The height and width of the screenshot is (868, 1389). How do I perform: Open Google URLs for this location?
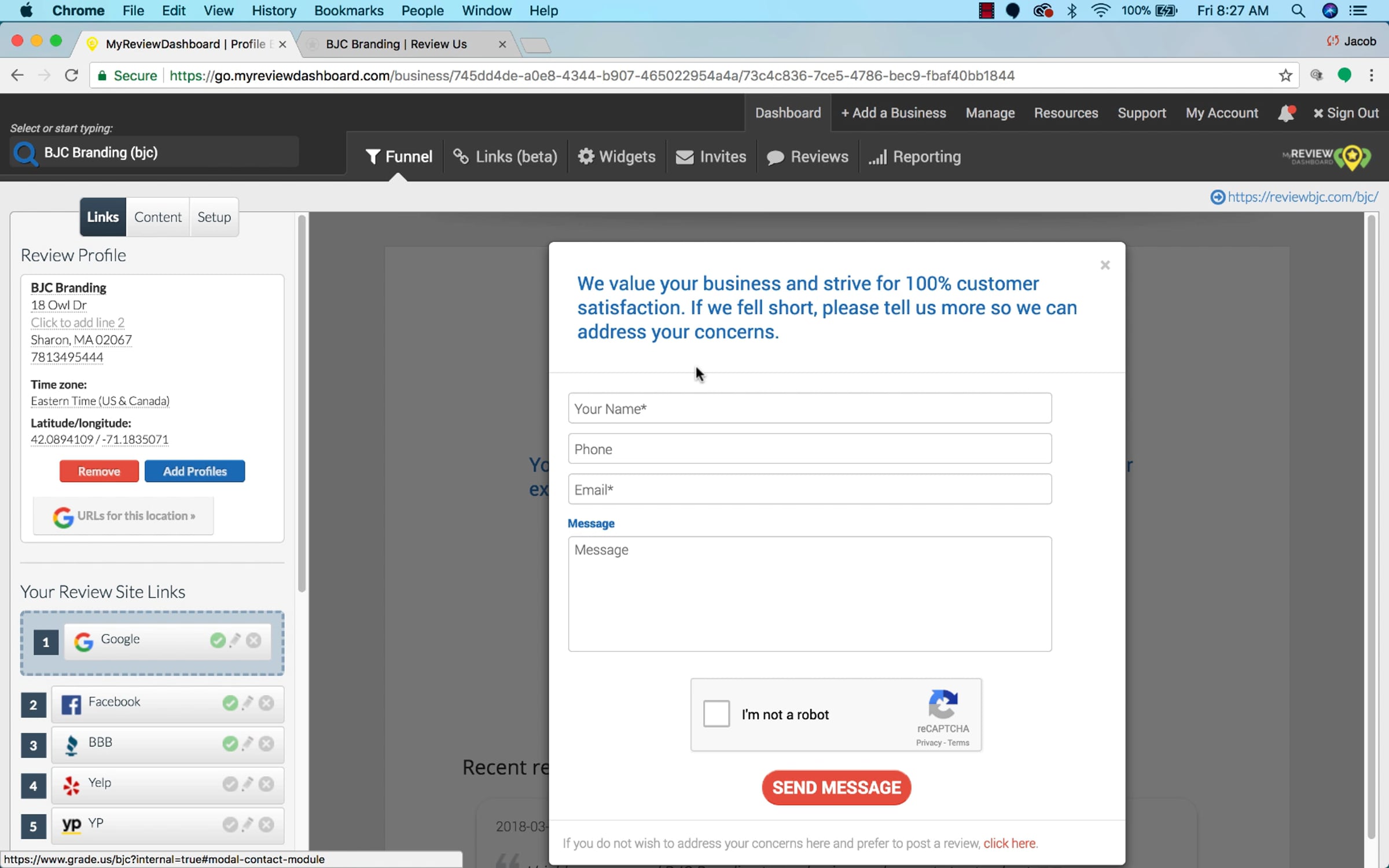click(x=123, y=516)
